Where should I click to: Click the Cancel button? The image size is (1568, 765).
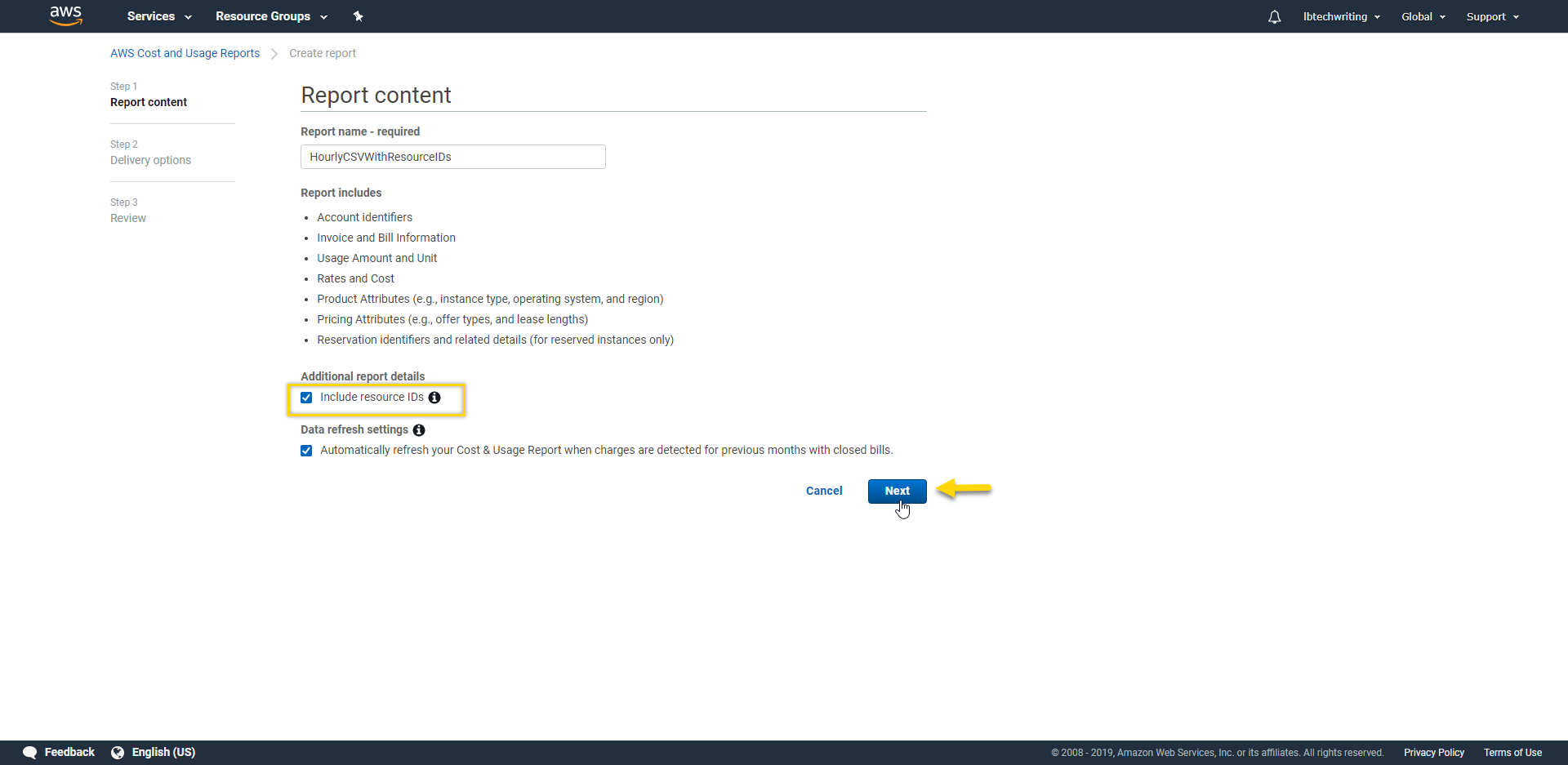(x=824, y=491)
